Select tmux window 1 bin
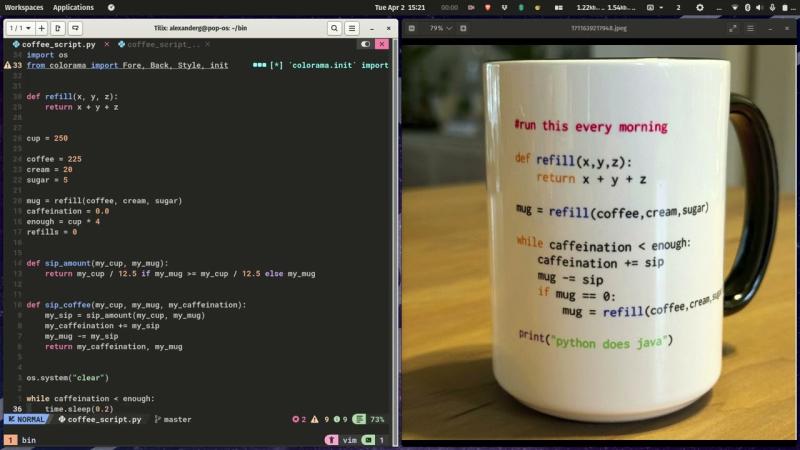 (x=20, y=440)
